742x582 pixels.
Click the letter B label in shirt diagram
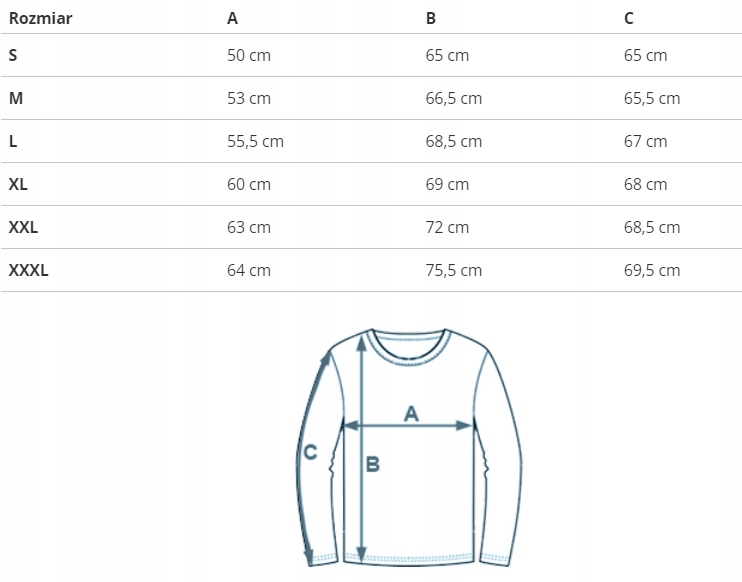[x=372, y=464]
